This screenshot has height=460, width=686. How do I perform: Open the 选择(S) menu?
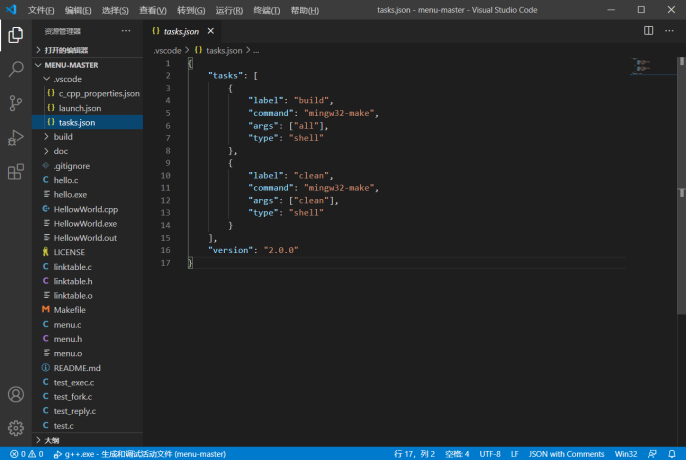pyautogui.click(x=115, y=10)
